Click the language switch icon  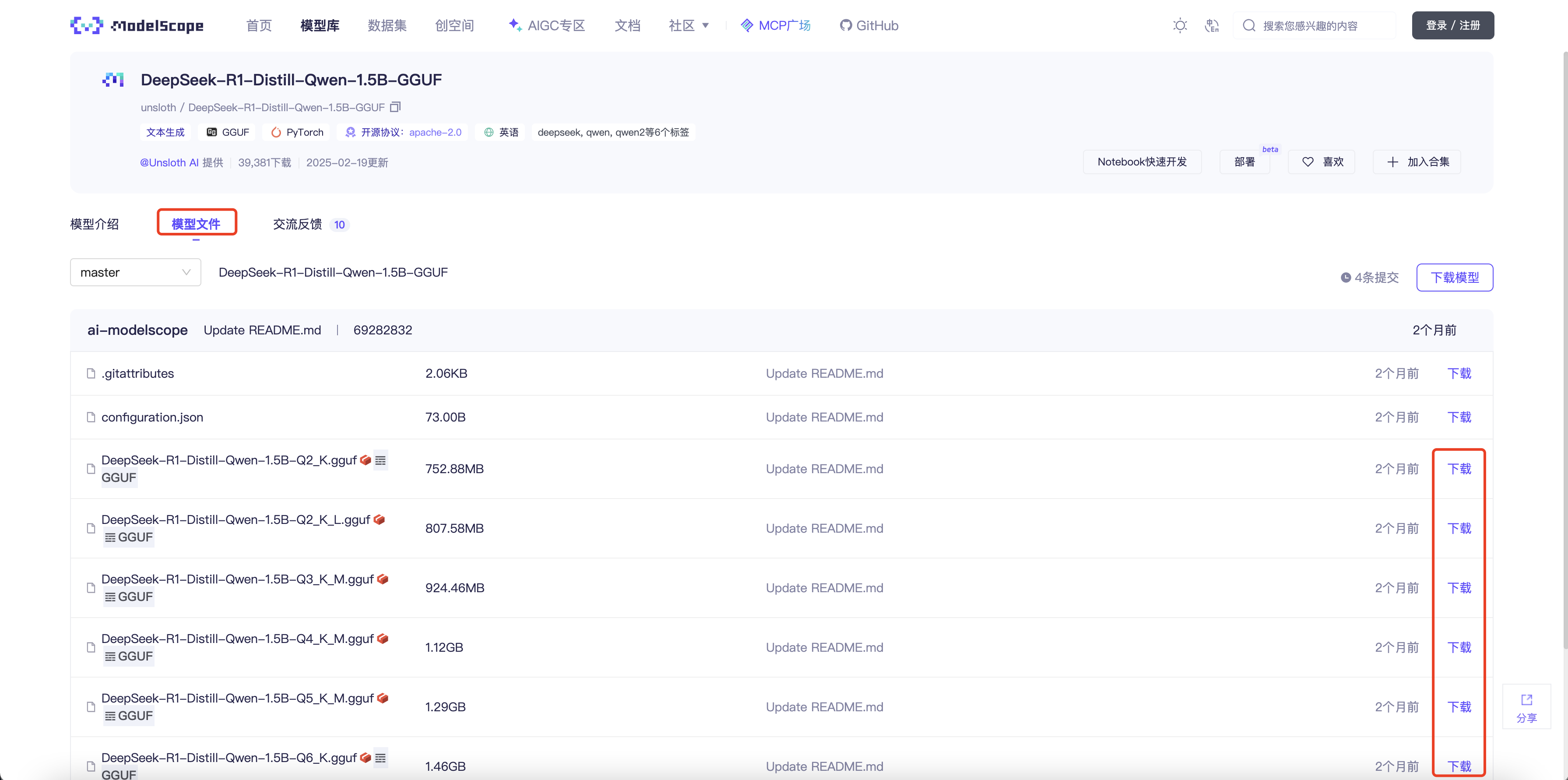[1211, 25]
